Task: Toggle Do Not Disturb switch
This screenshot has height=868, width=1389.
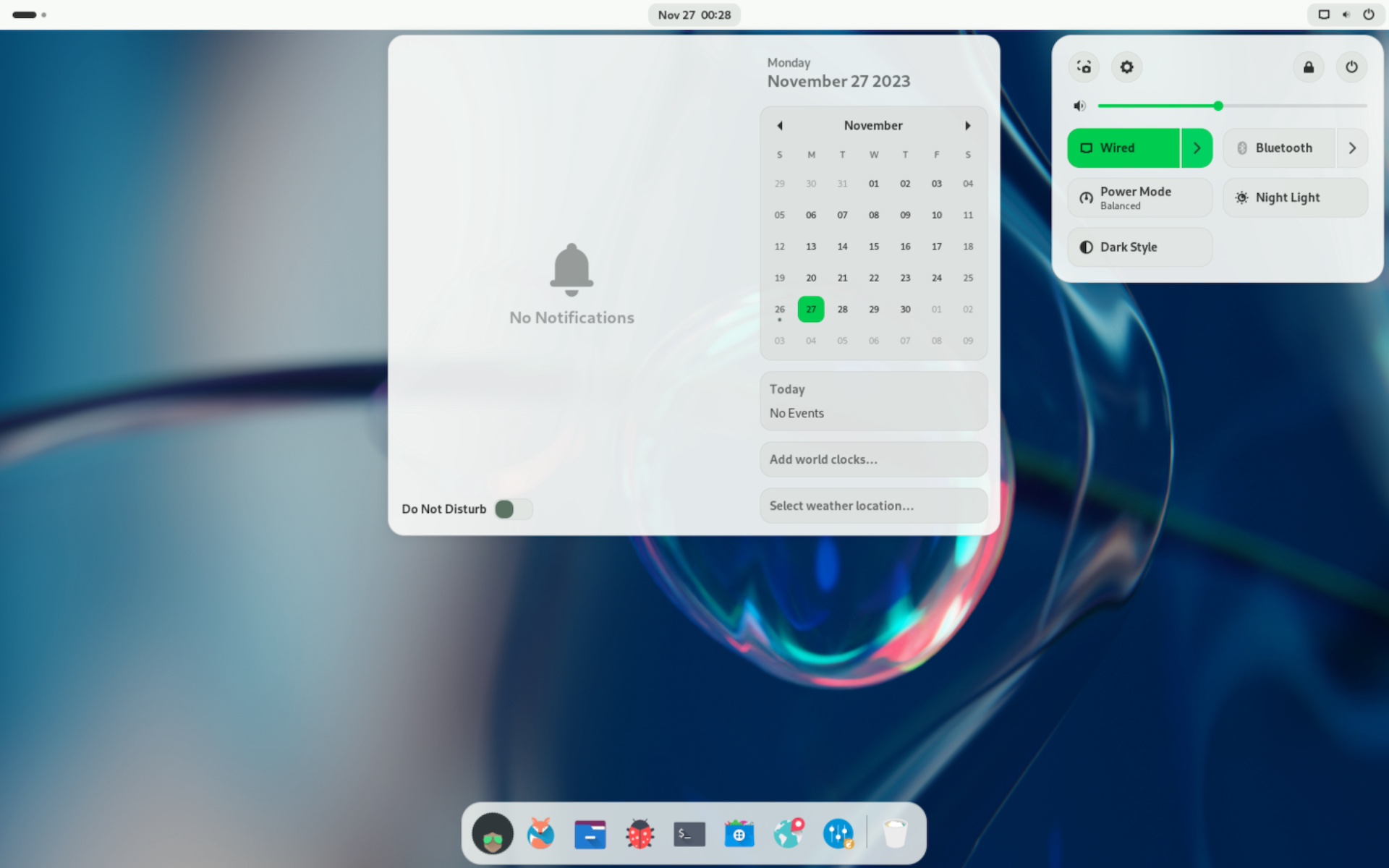Action: click(514, 509)
